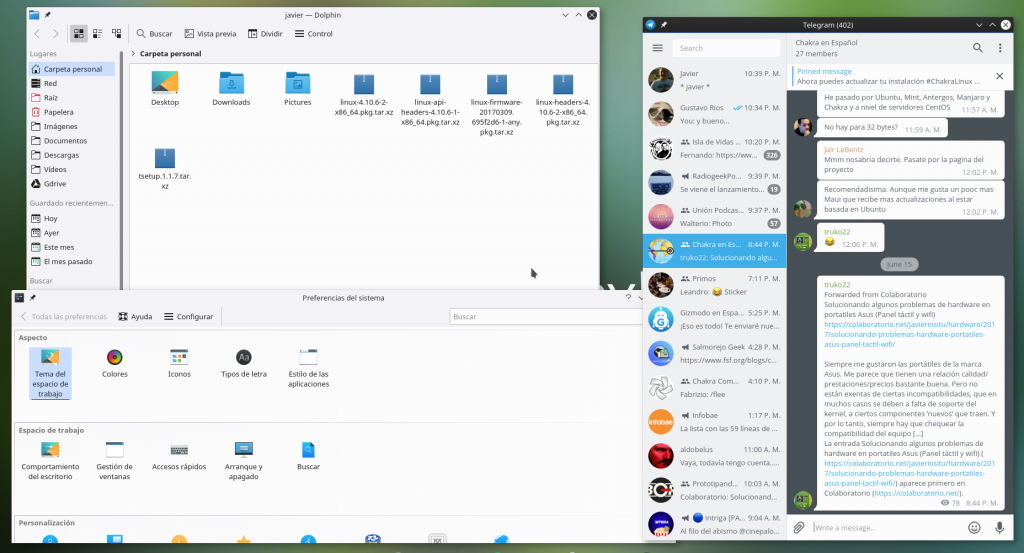Open the aldobelus chat
Viewport: 1024px width, 553px height.
[x=714, y=456]
